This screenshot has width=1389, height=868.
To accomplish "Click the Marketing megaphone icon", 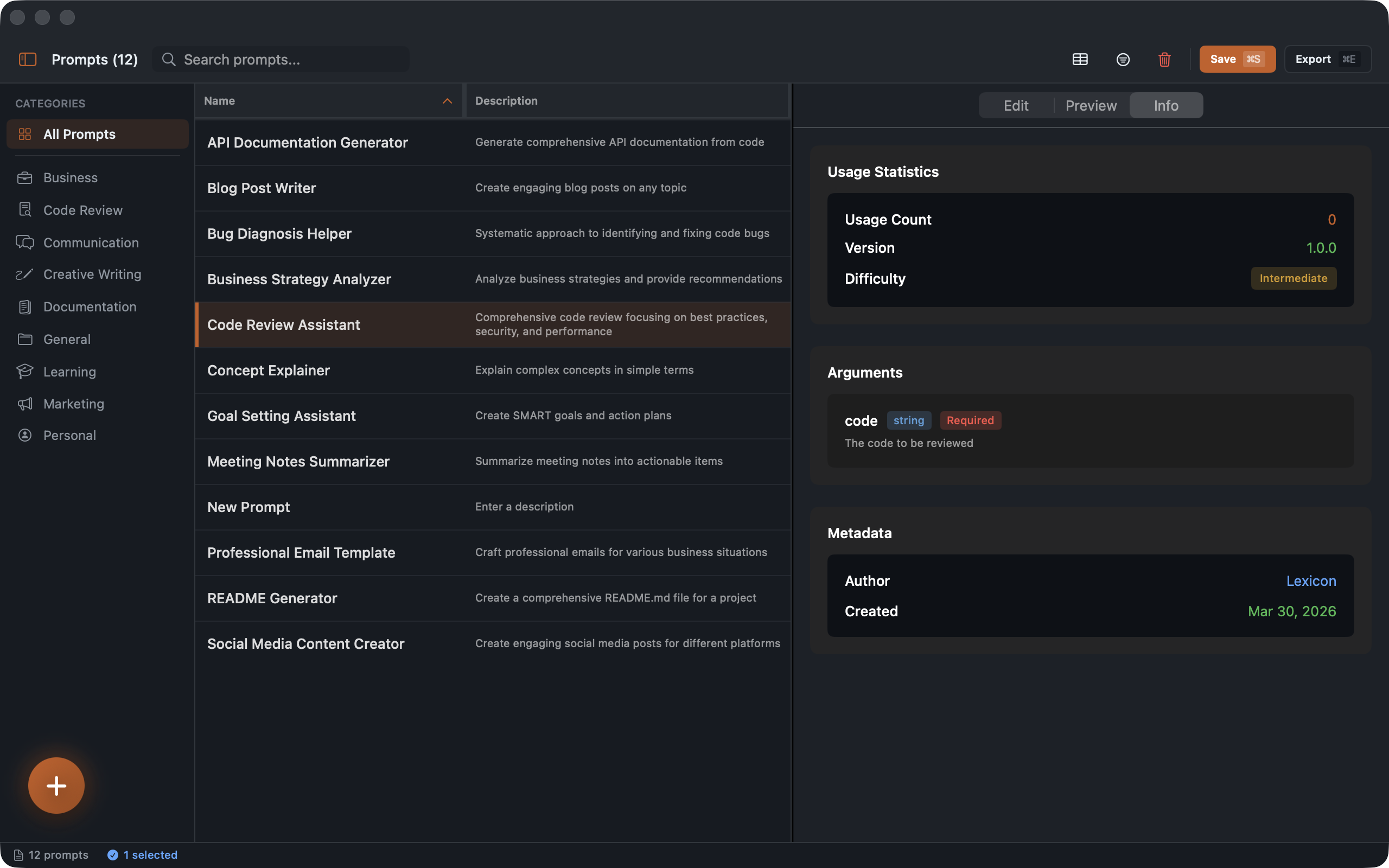I will click(x=24, y=404).
